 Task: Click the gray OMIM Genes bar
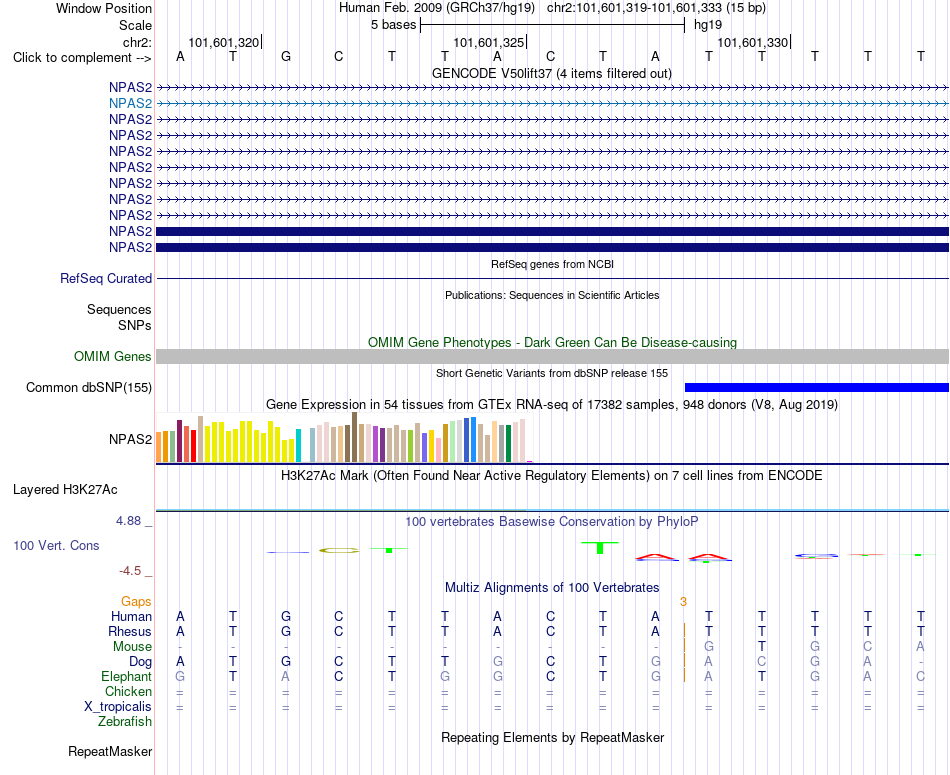point(552,356)
